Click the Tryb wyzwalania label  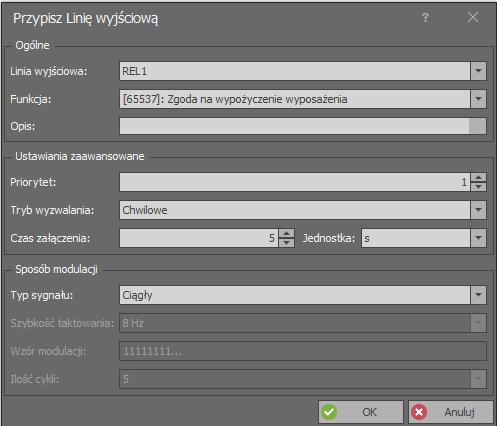[52, 210]
